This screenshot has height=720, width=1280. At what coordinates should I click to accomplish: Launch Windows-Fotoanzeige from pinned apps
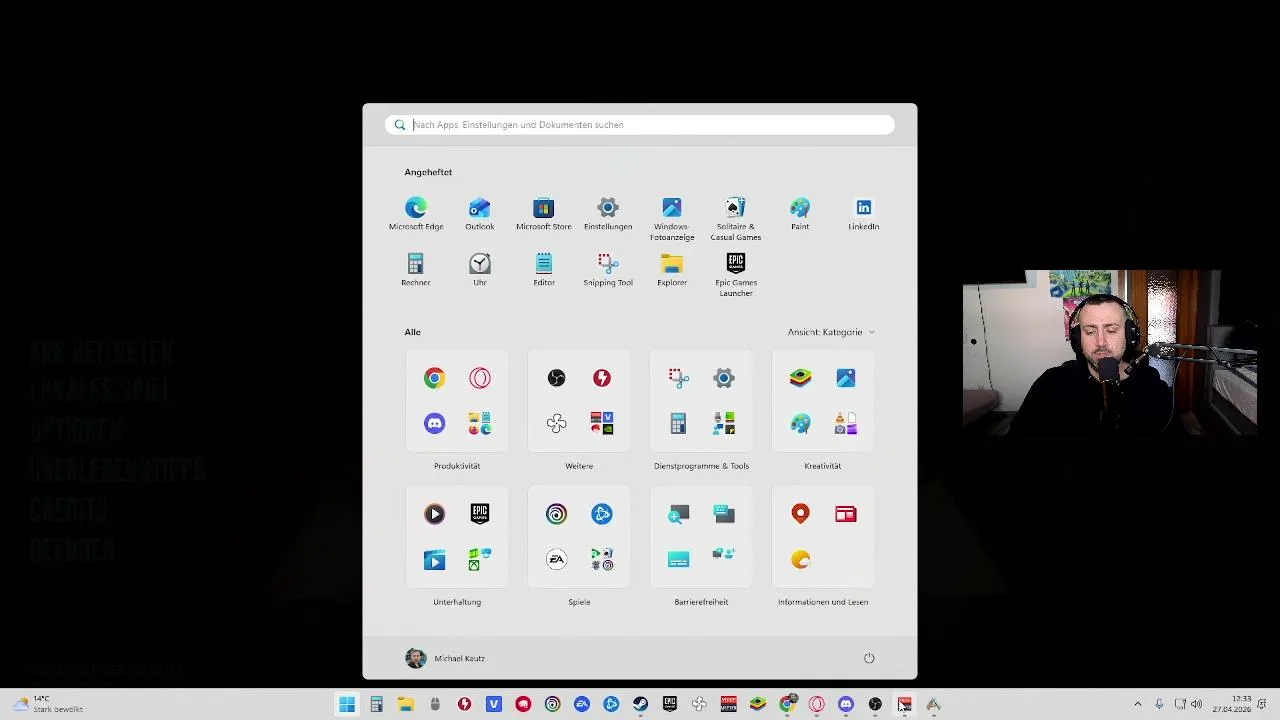pos(672,219)
